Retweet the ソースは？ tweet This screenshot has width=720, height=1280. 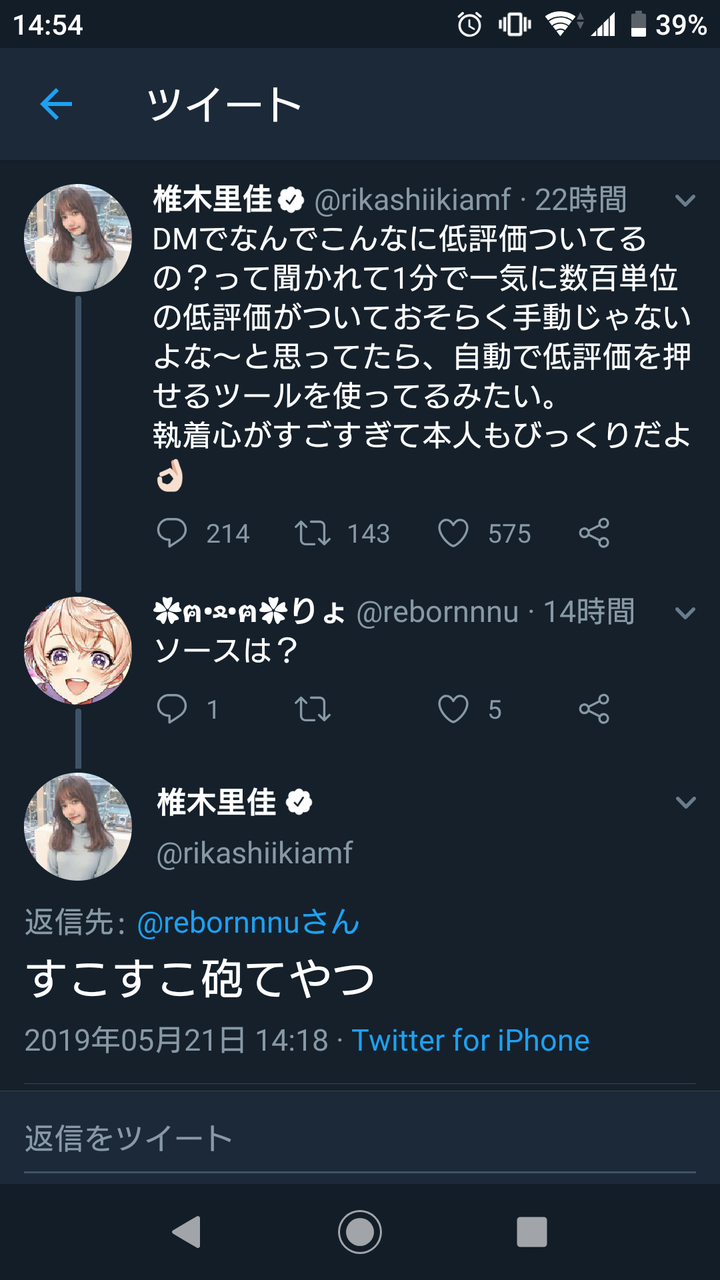tap(313, 710)
